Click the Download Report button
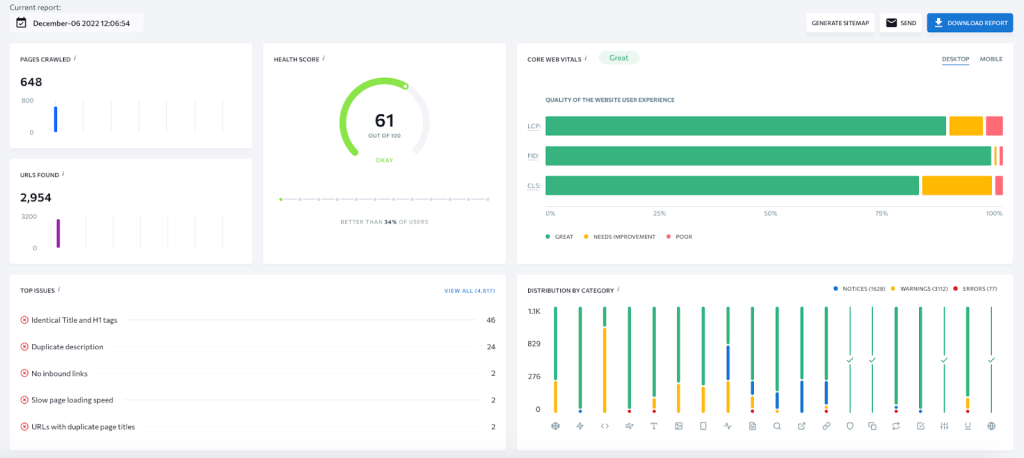The width and height of the screenshot is (1024, 458). point(970,23)
